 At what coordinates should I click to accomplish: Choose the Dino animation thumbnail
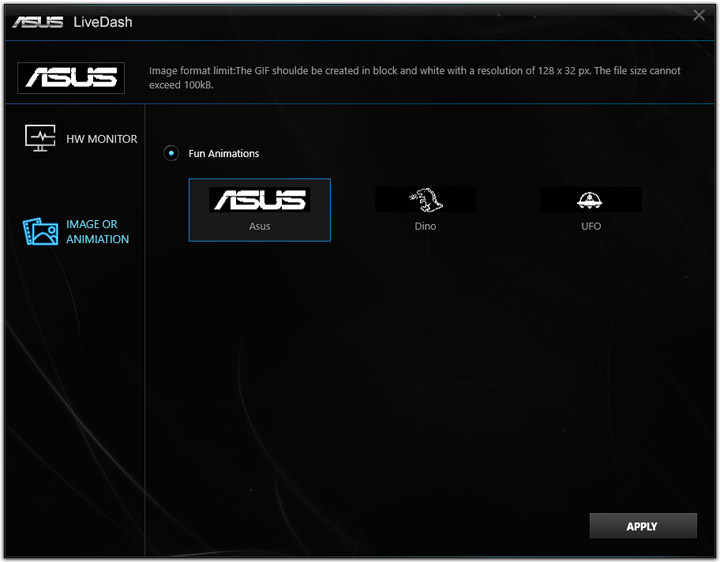425,199
